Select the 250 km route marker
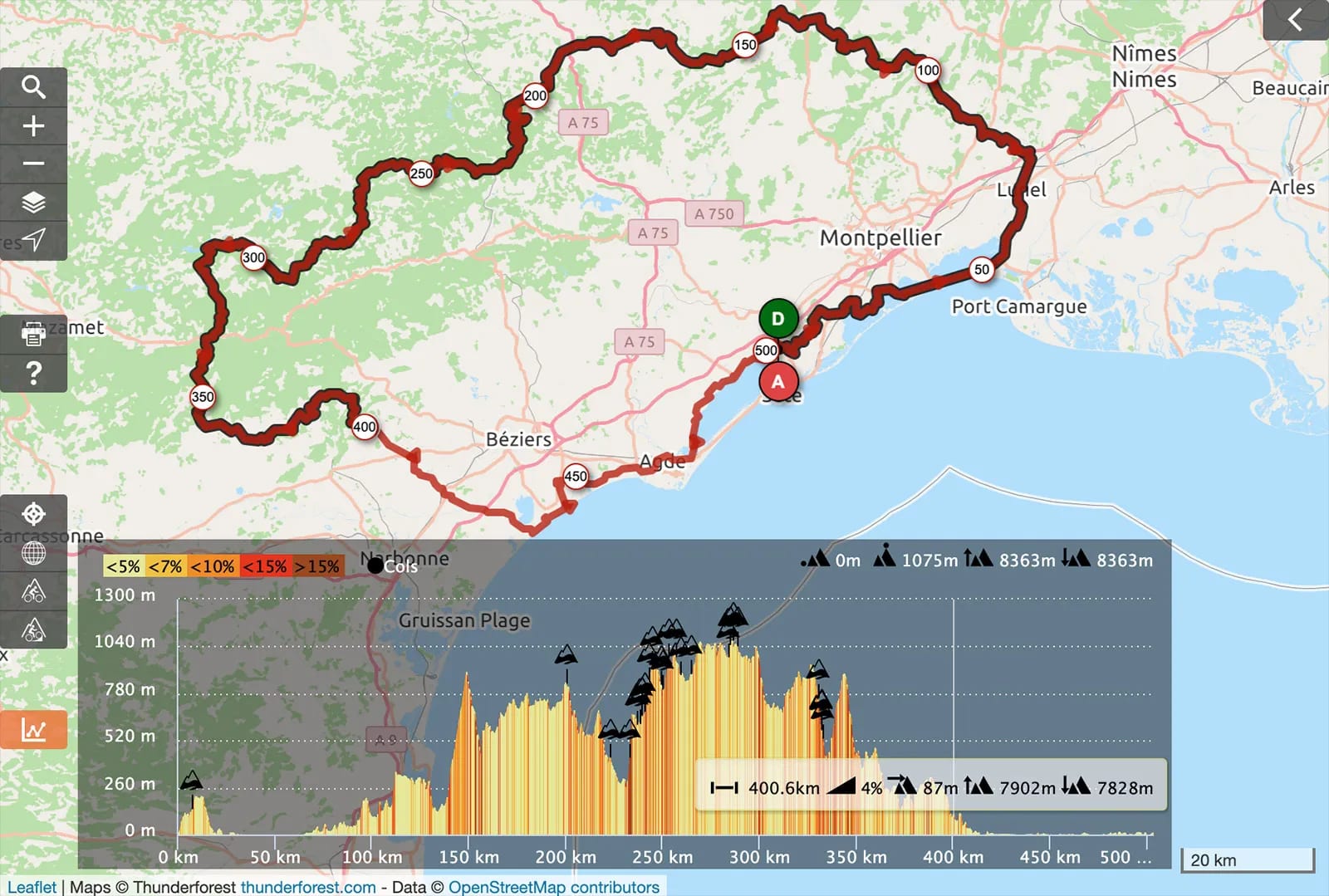This screenshot has width=1329, height=896. coord(421,174)
